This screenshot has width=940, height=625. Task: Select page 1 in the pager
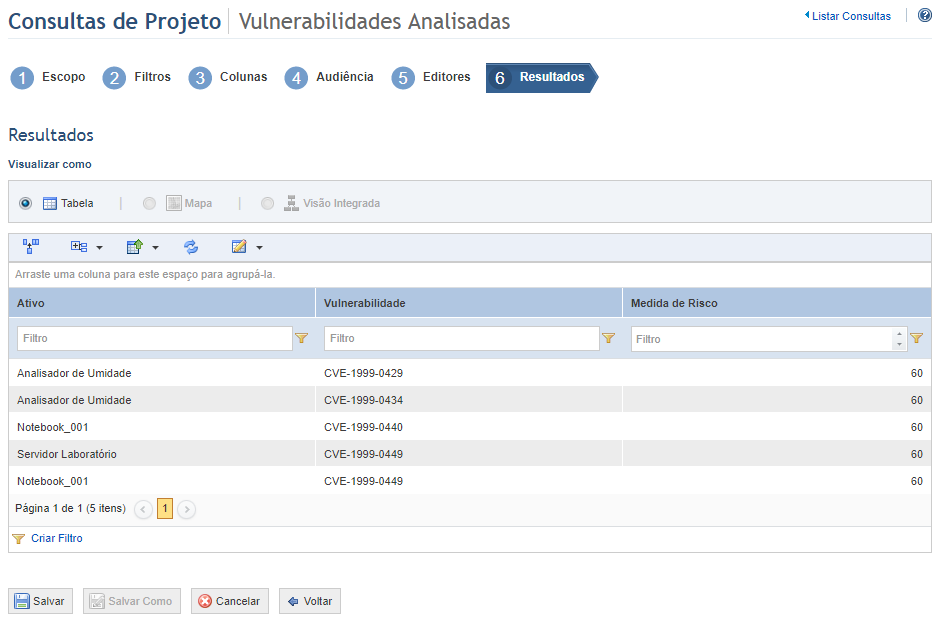(x=165, y=508)
